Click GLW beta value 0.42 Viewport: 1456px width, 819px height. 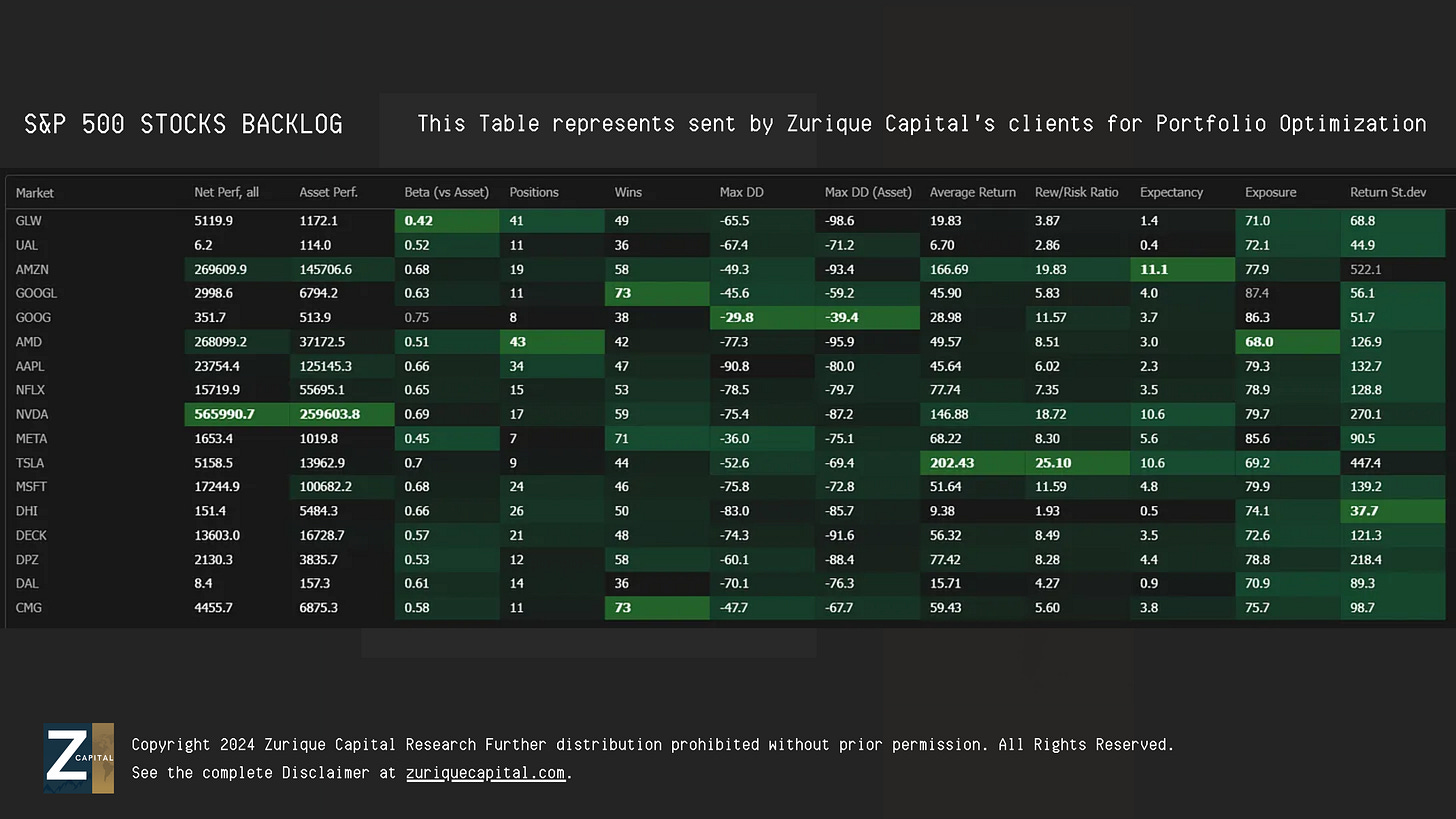[x=418, y=221]
